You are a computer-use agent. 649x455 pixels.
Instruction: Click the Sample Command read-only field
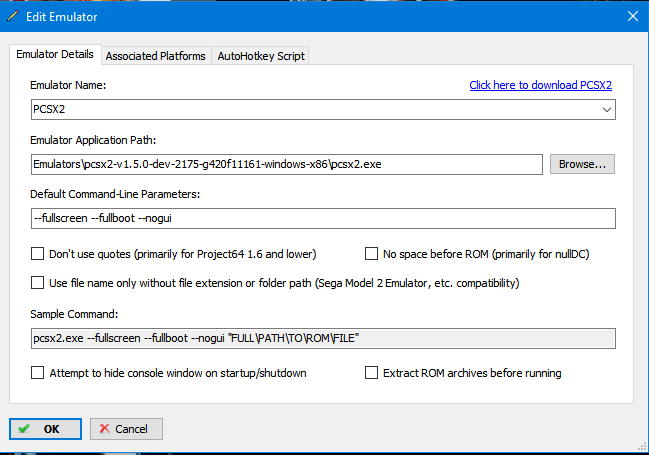click(323, 338)
